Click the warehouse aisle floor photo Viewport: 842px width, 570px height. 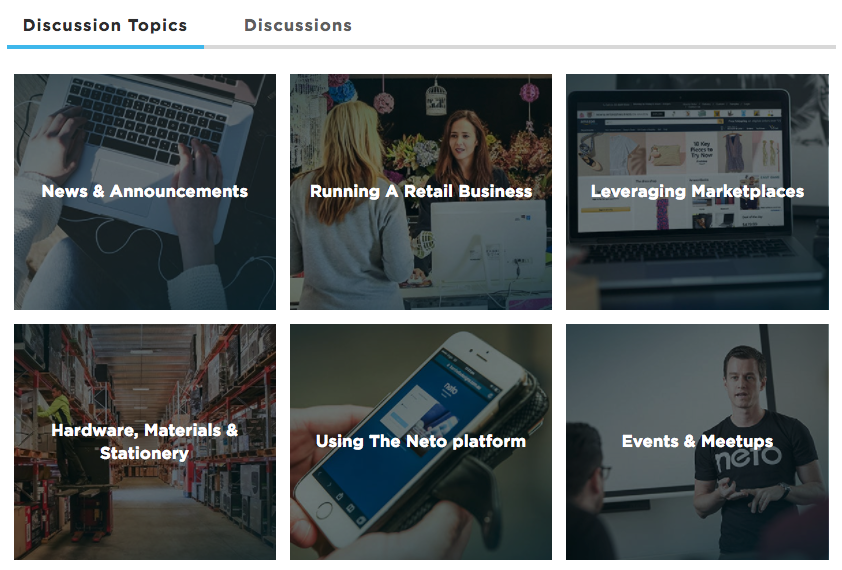click(145, 516)
